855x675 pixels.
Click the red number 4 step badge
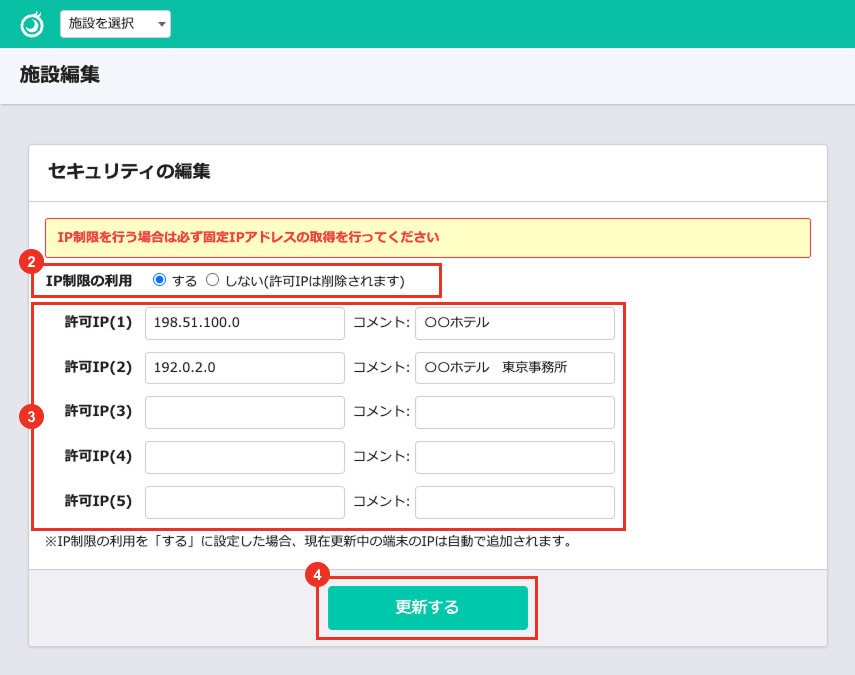click(317, 575)
